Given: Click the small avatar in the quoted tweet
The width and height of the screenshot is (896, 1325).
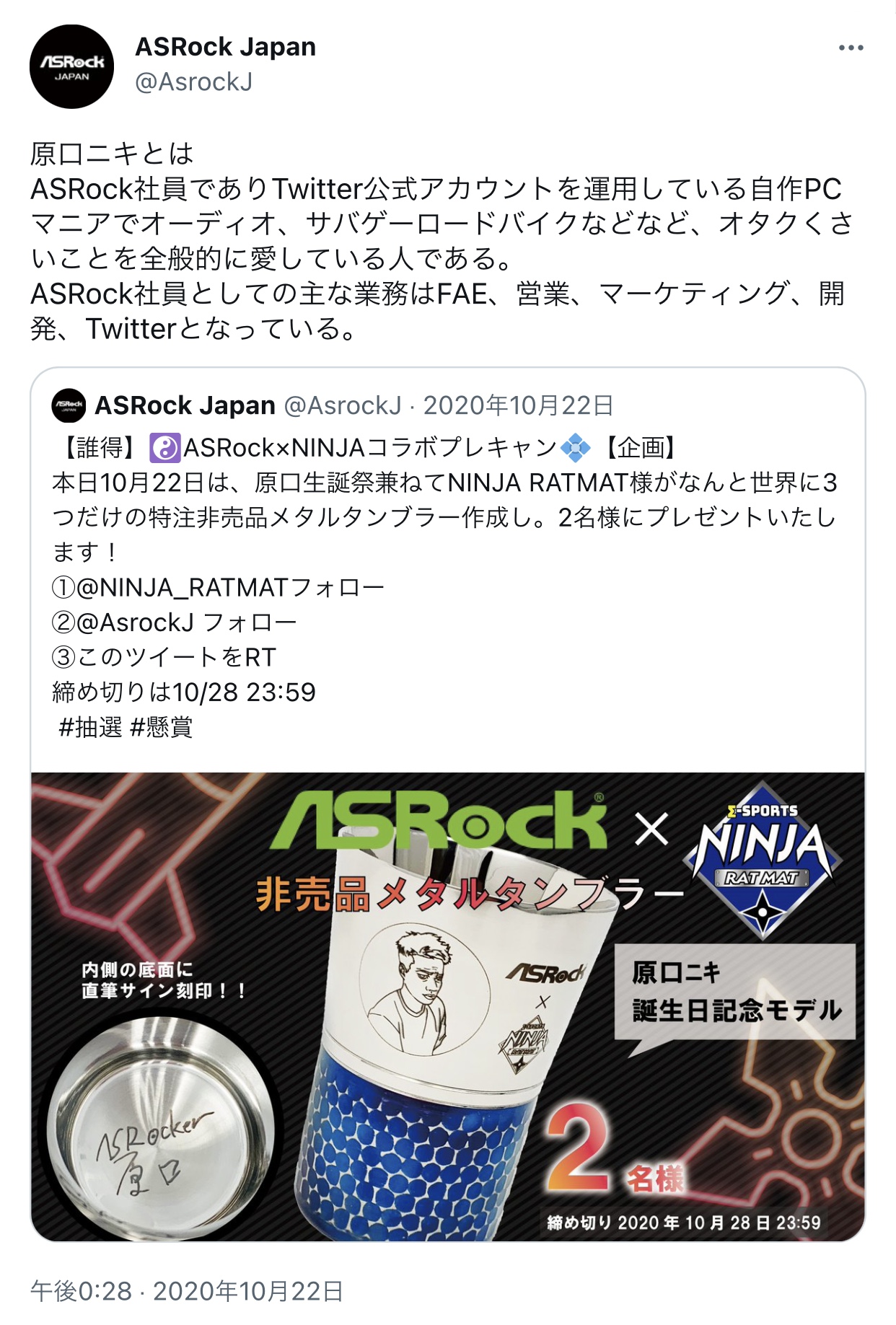Looking at the screenshot, I should 69,405.
